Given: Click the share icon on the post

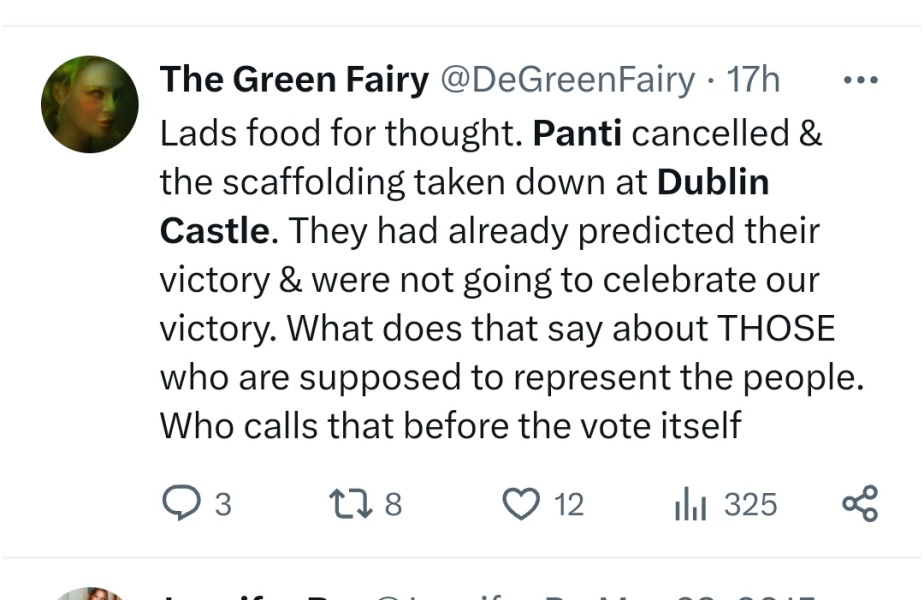Looking at the screenshot, I should (x=862, y=504).
